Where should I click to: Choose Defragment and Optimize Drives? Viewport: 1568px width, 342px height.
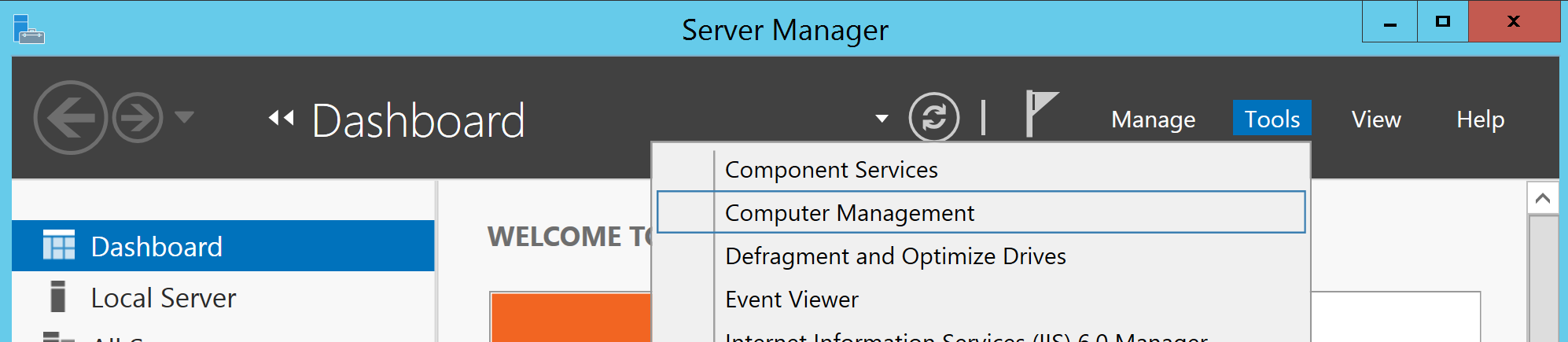[981, 256]
